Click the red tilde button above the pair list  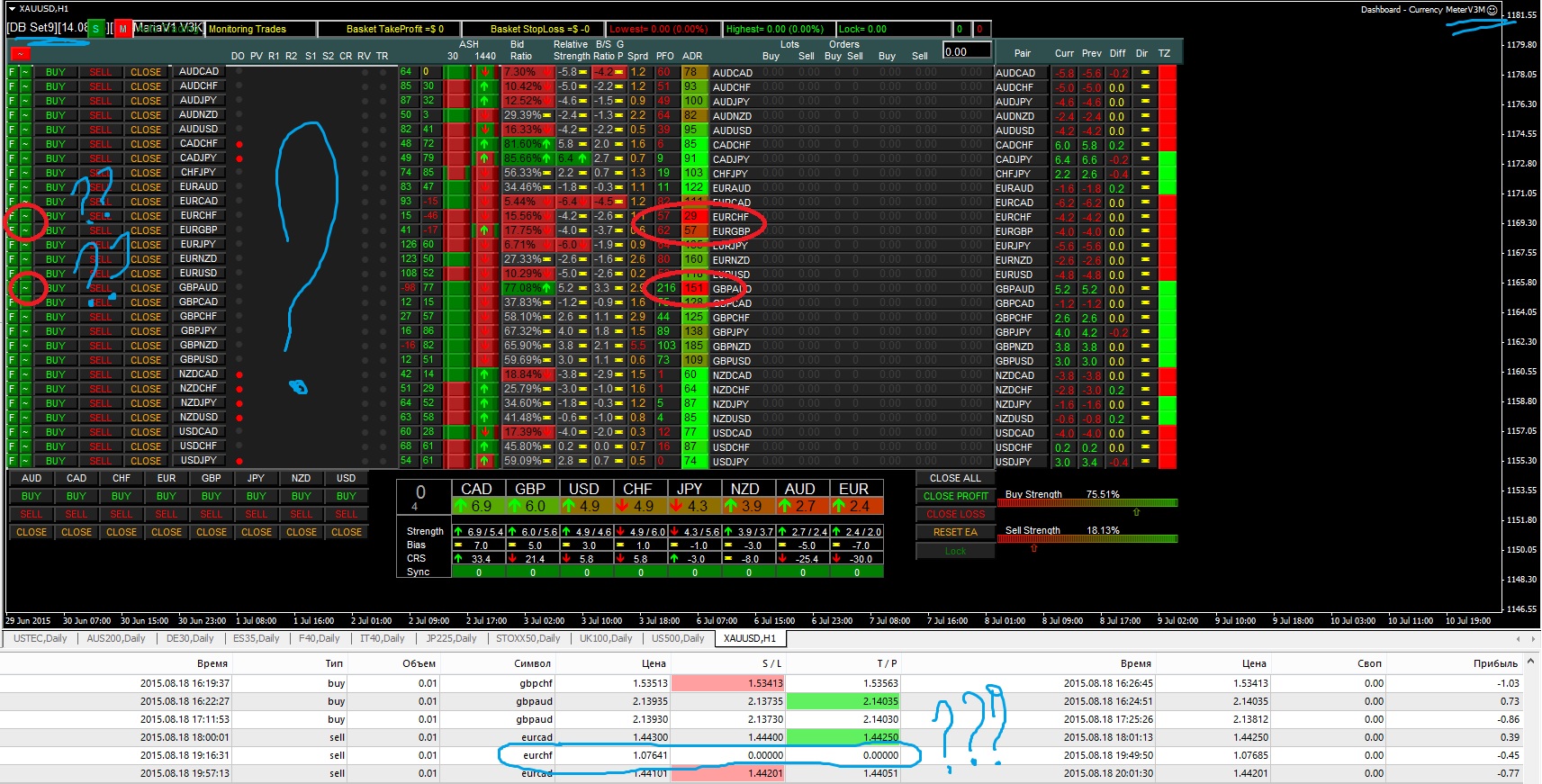[19, 54]
